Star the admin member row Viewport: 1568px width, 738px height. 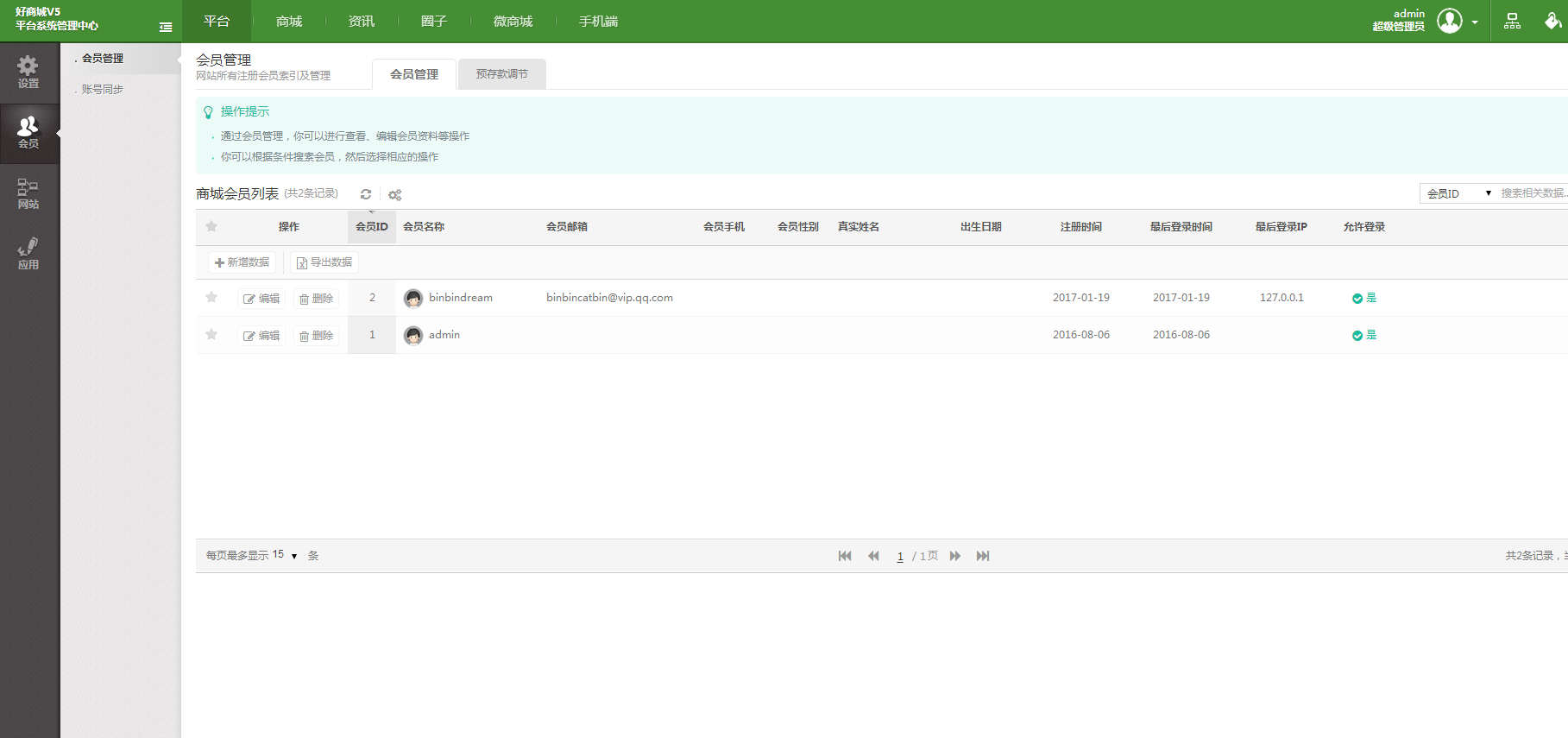click(x=211, y=334)
